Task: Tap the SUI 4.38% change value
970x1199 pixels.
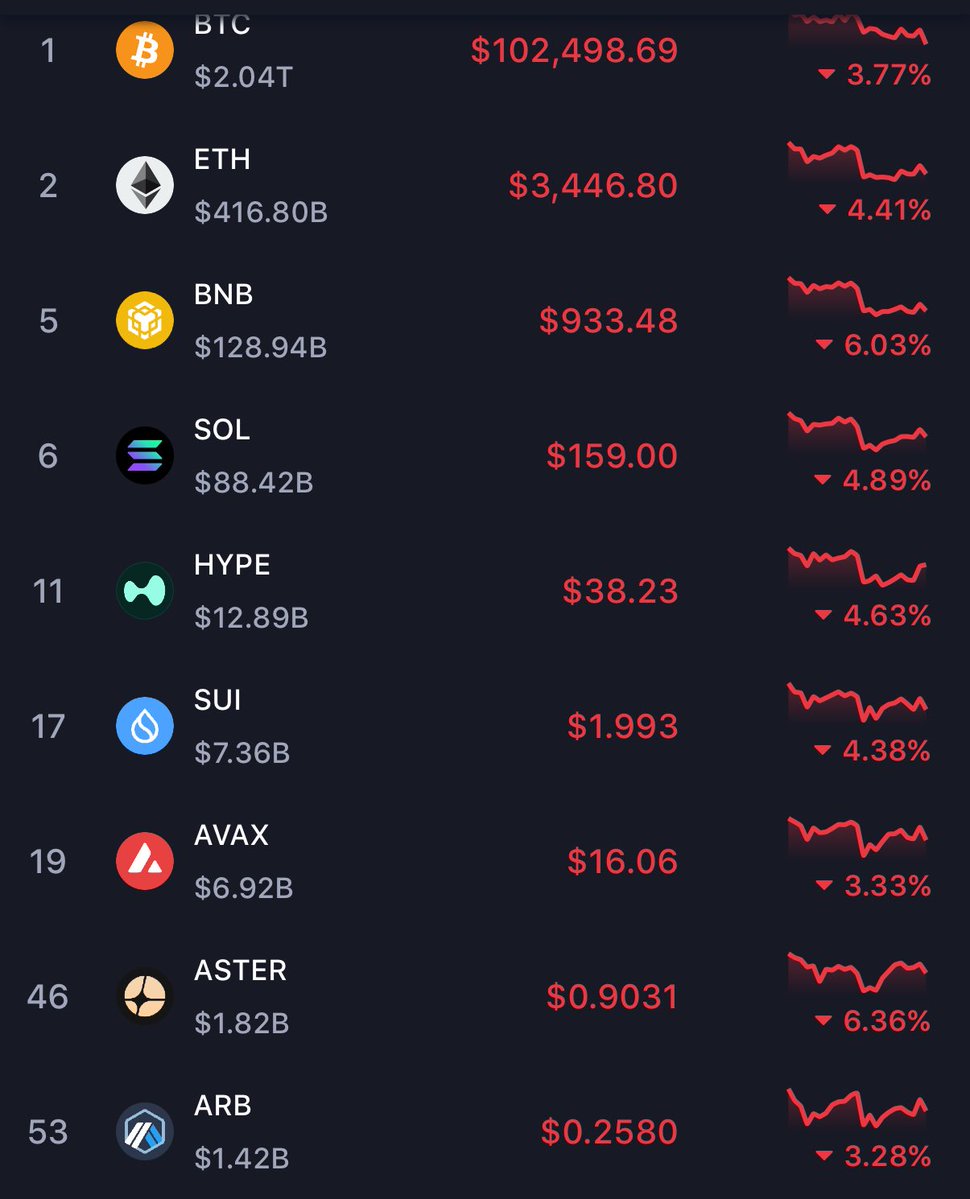Action: 873,751
